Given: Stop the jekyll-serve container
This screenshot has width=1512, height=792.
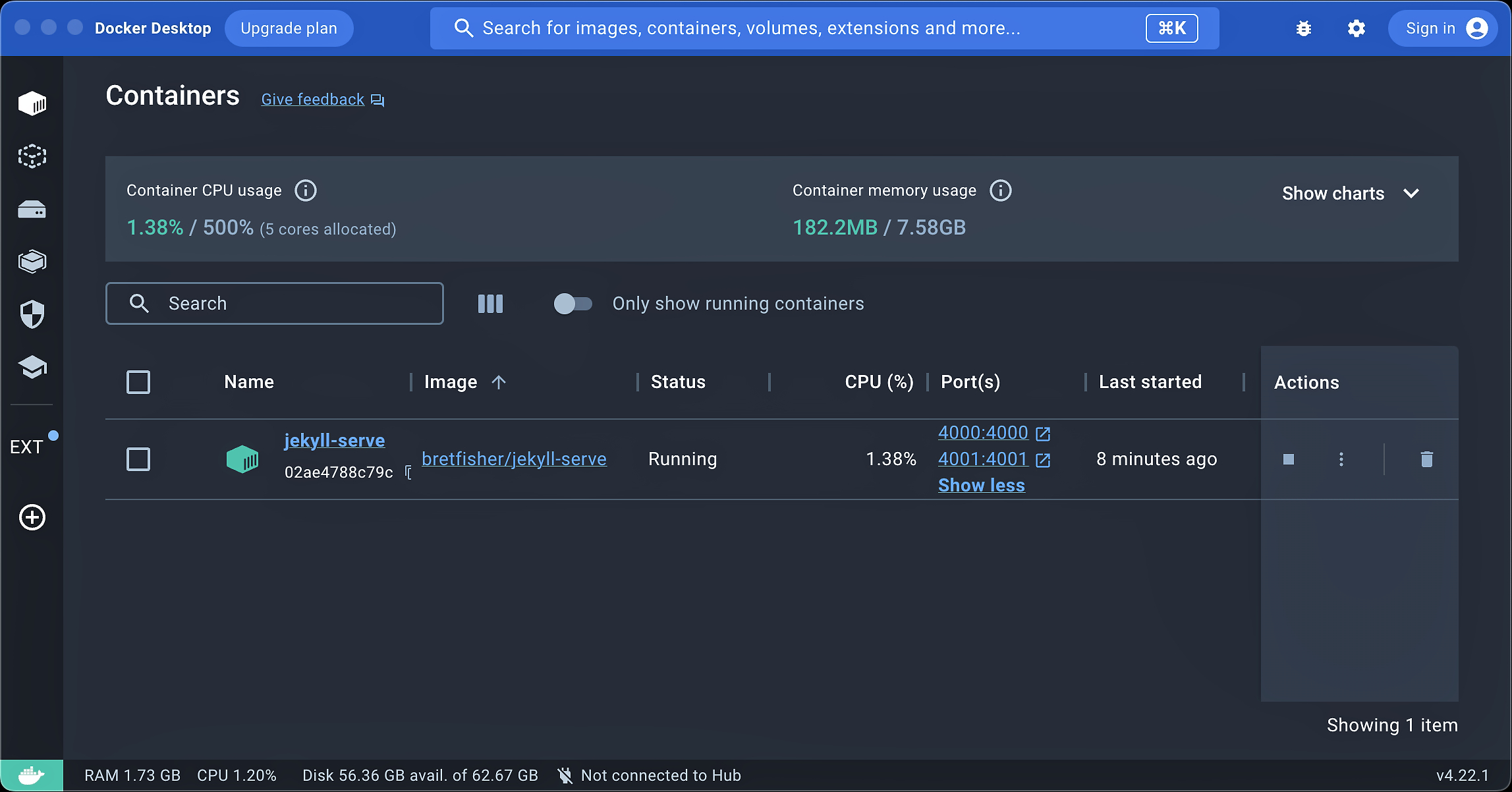Looking at the screenshot, I should click(1289, 459).
